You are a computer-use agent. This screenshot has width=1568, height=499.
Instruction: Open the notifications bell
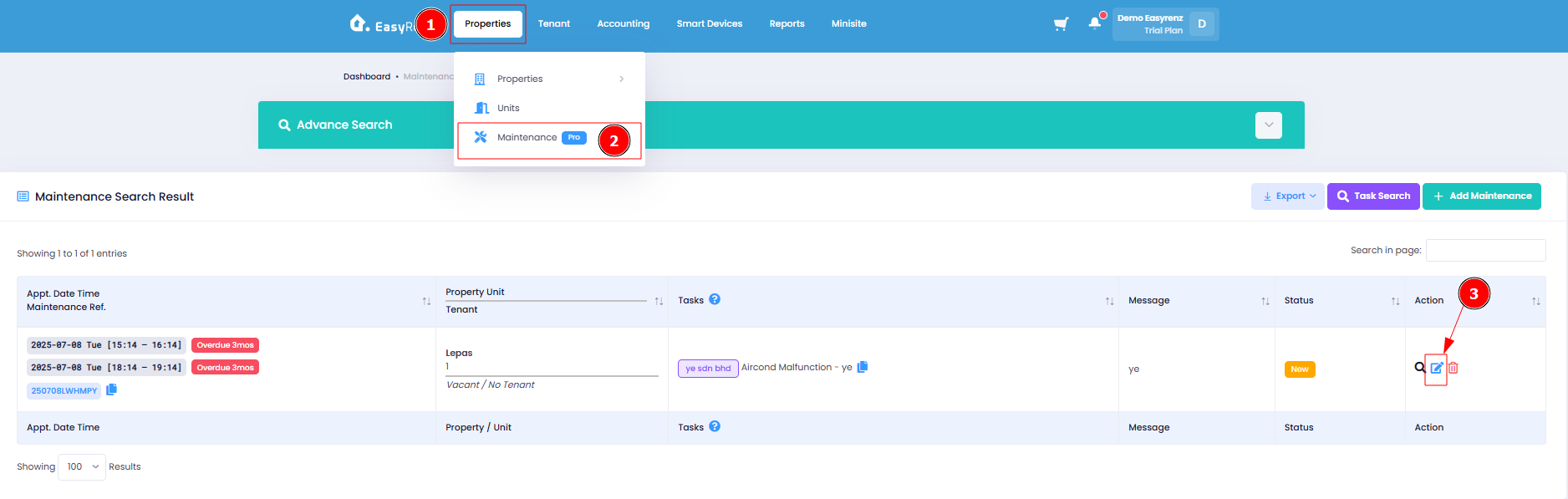pos(1095,23)
